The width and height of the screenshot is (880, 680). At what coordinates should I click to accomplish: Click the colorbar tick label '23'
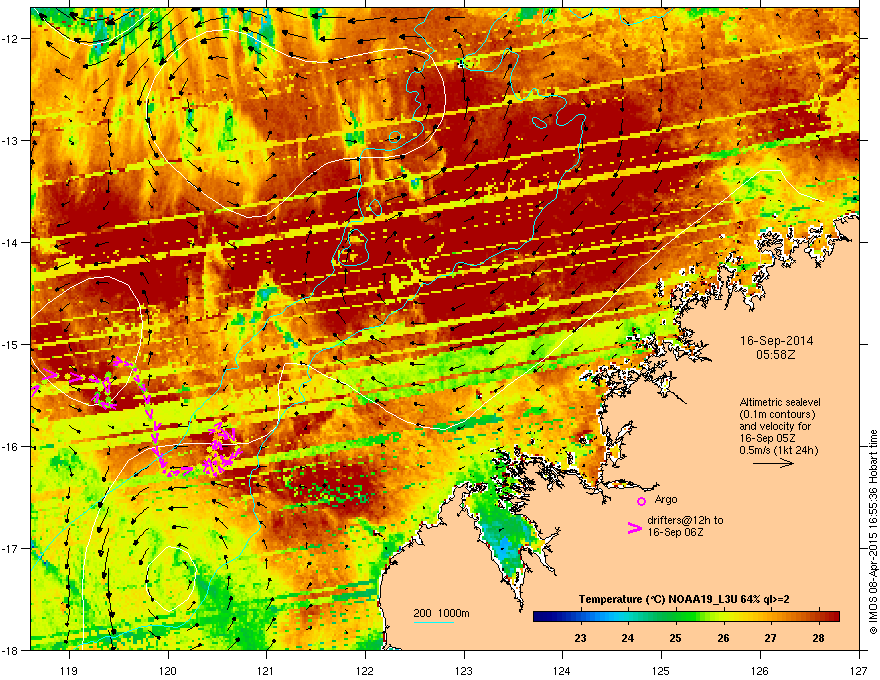coord(580,638)
